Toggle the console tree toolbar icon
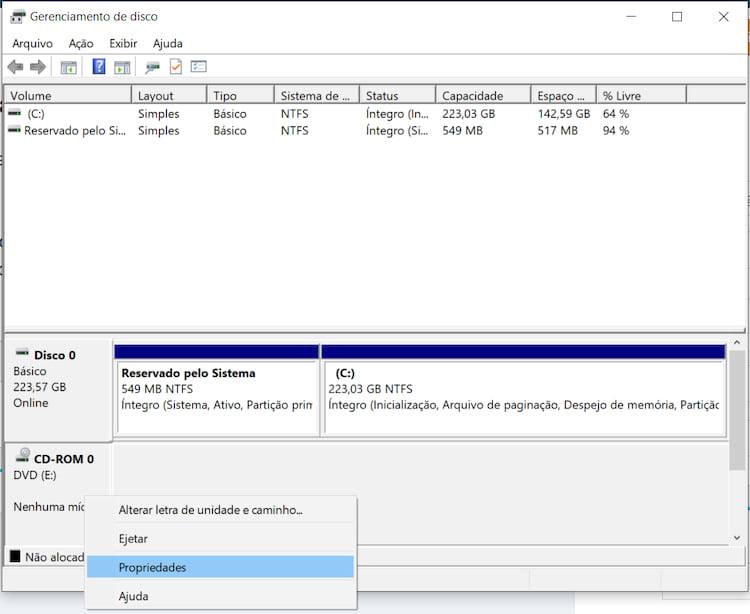 (68, 67)
